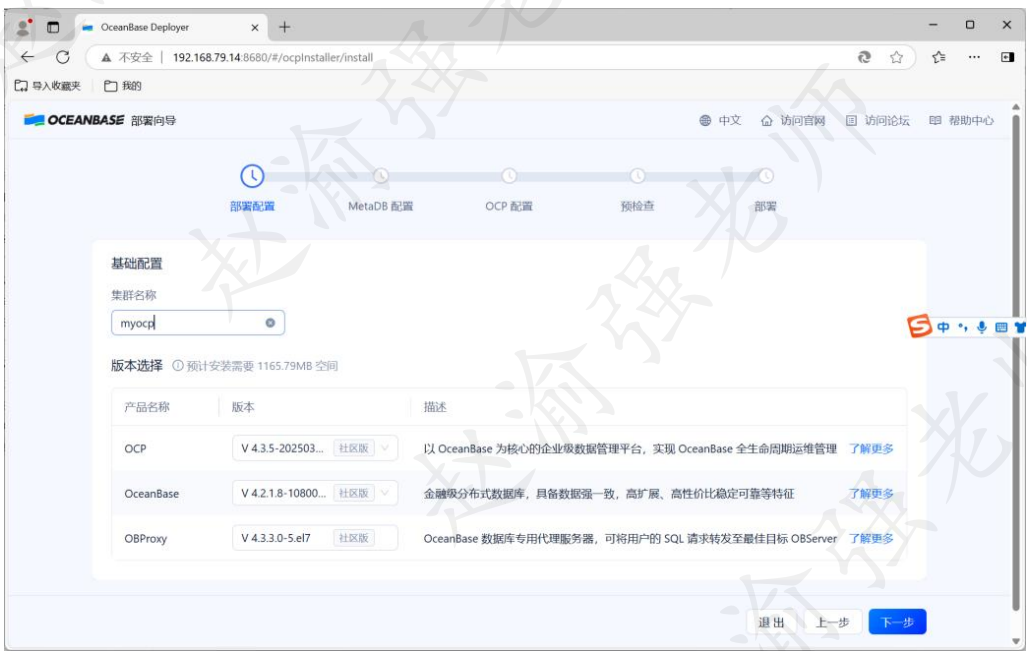Open 帮助中心 via the book icon
This screenshot has height=651, width=1027.
936,119
